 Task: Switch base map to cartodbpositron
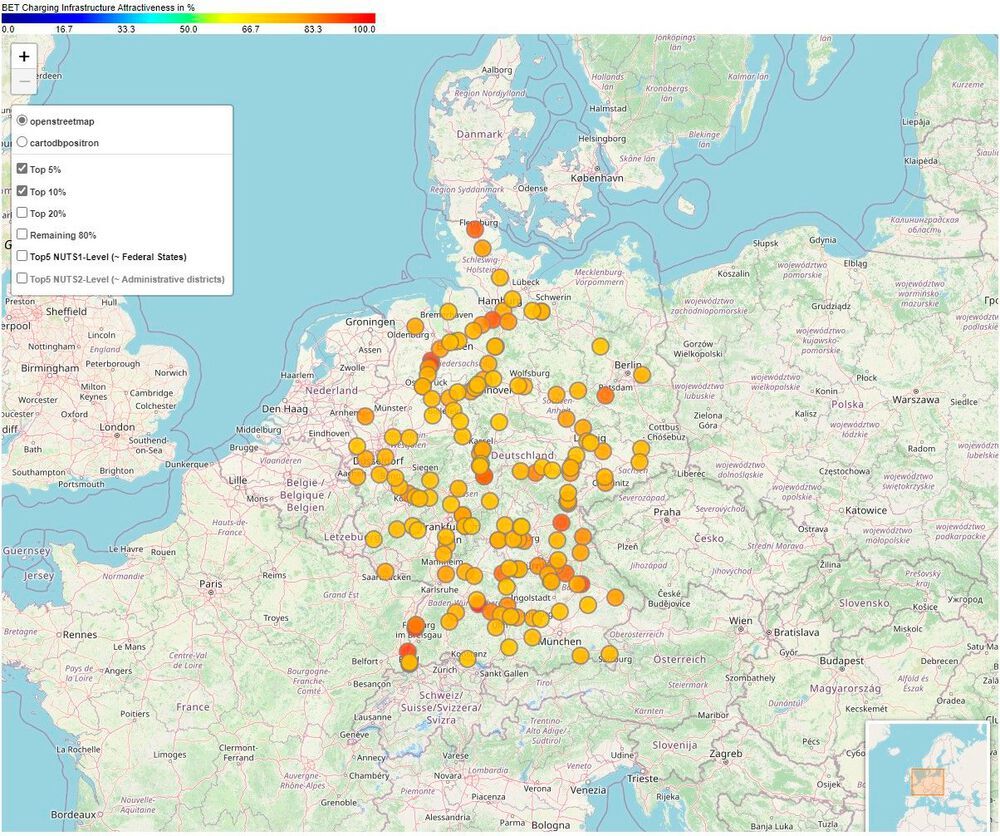point(21,141)
